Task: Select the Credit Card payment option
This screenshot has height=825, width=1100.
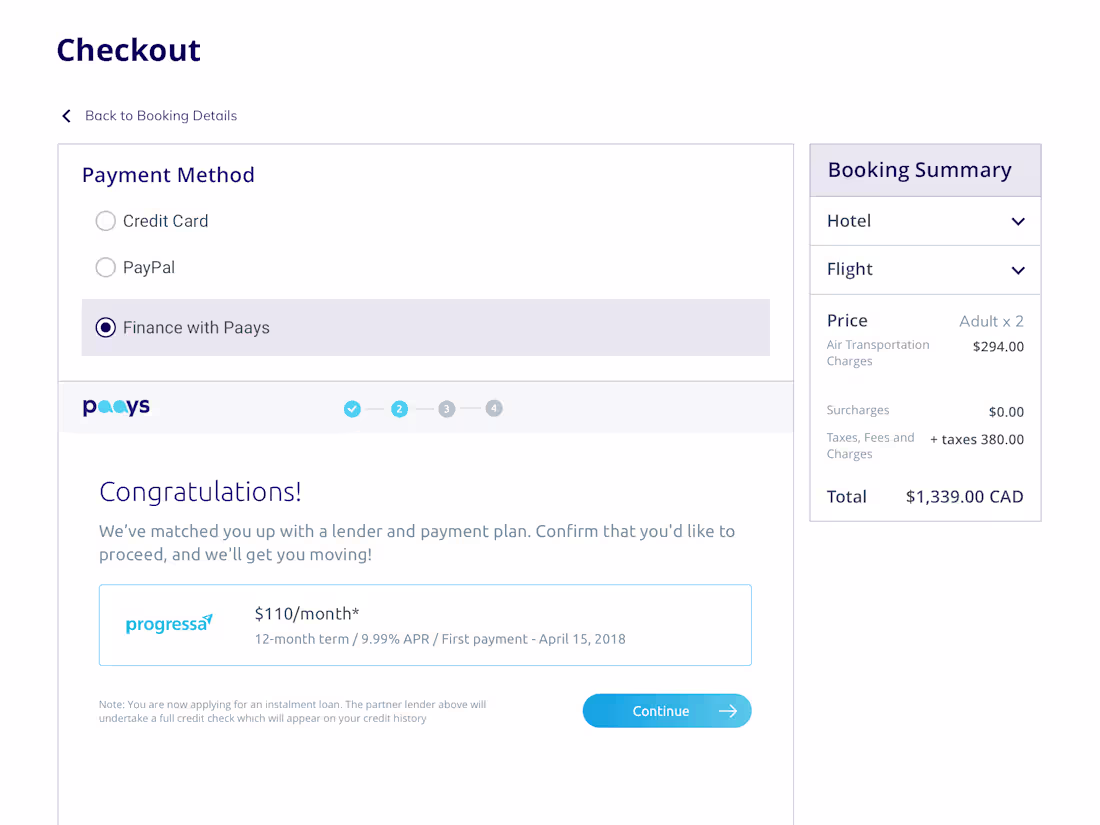Action: [x=105, y=221]
